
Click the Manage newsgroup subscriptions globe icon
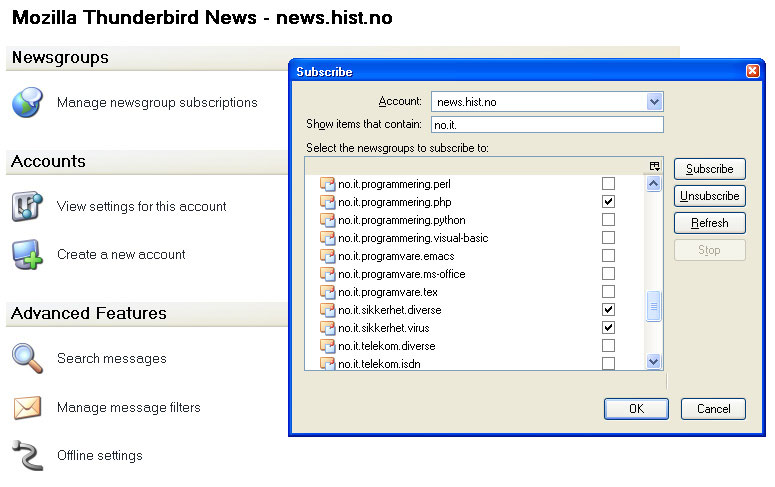tap(27, 102)
